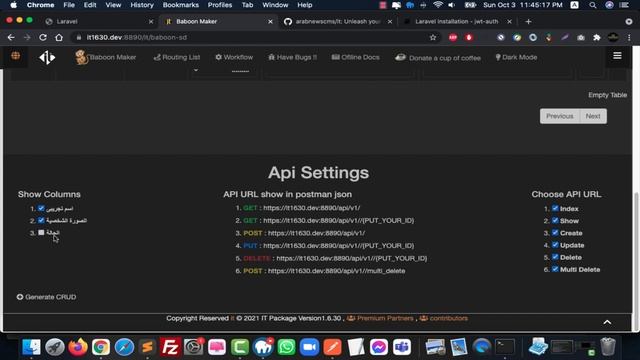Open the Premium Partners link
The image size is (640, 360).
click(380, 318)
